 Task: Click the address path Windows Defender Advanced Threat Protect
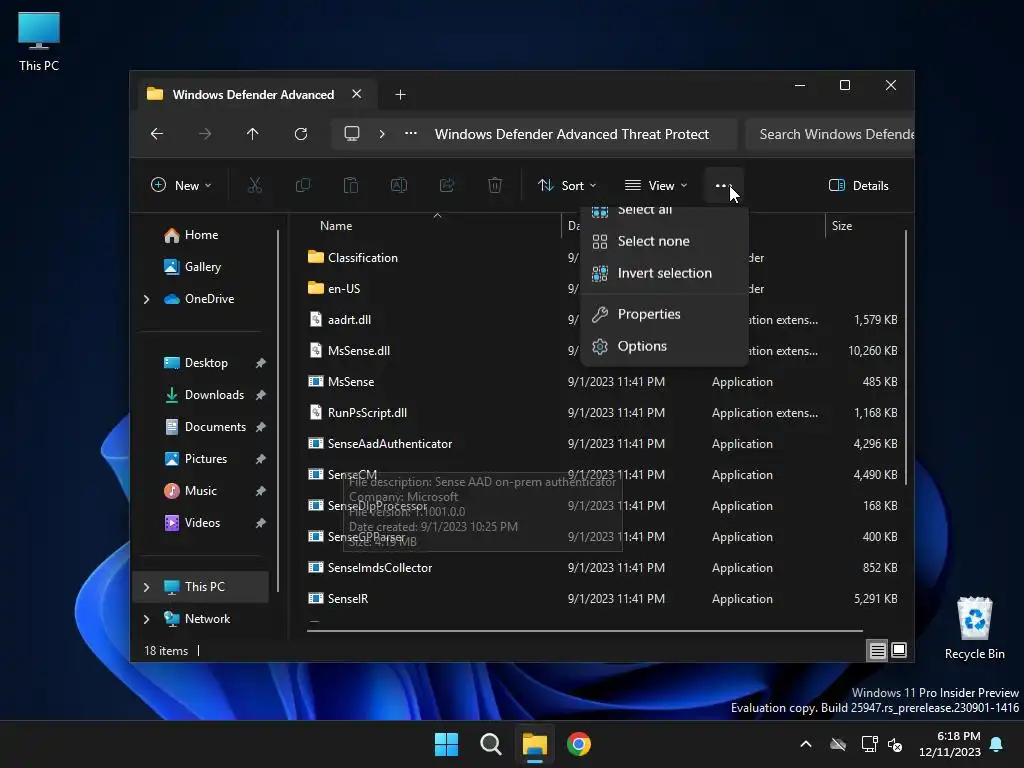click(x=571, y=134)
